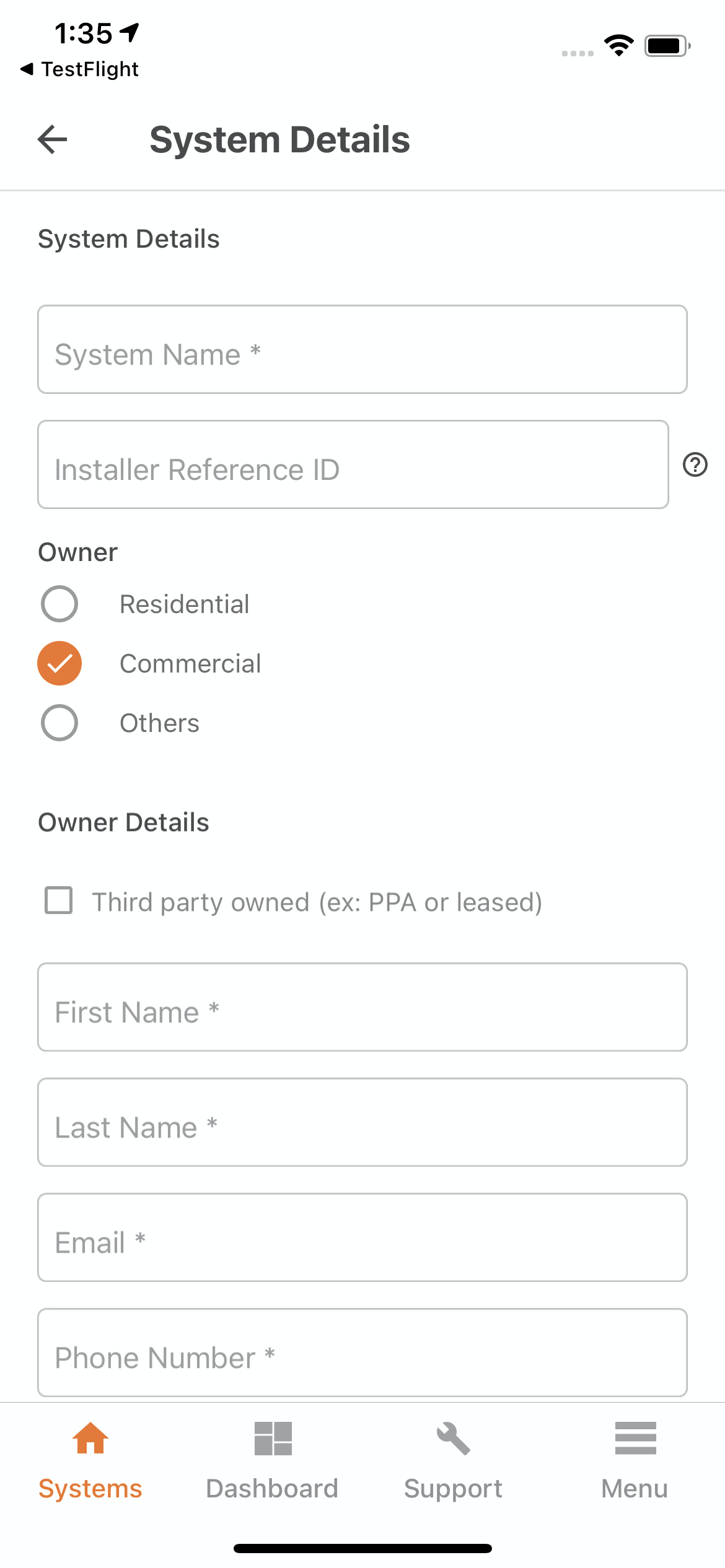Select the Residential owner option
The image size is (725, 1568).
click(x=59, y=603)
